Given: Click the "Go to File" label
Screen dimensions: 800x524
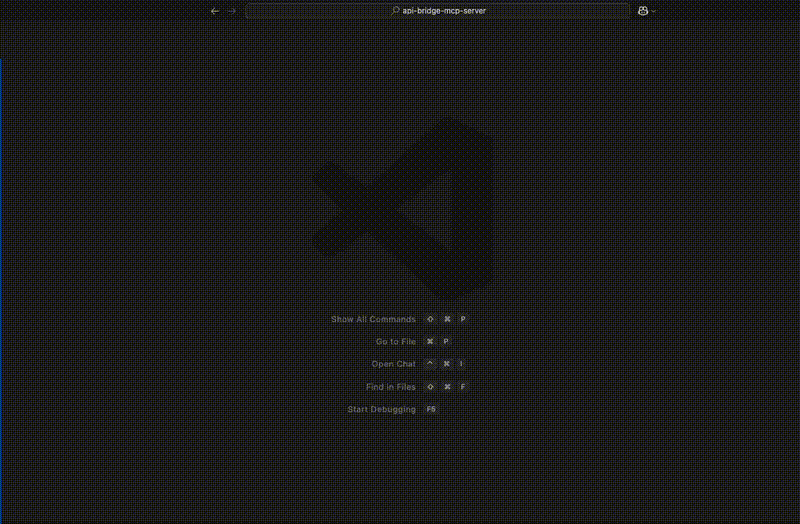Looking at the screenshot, I should tap(395, 342).
